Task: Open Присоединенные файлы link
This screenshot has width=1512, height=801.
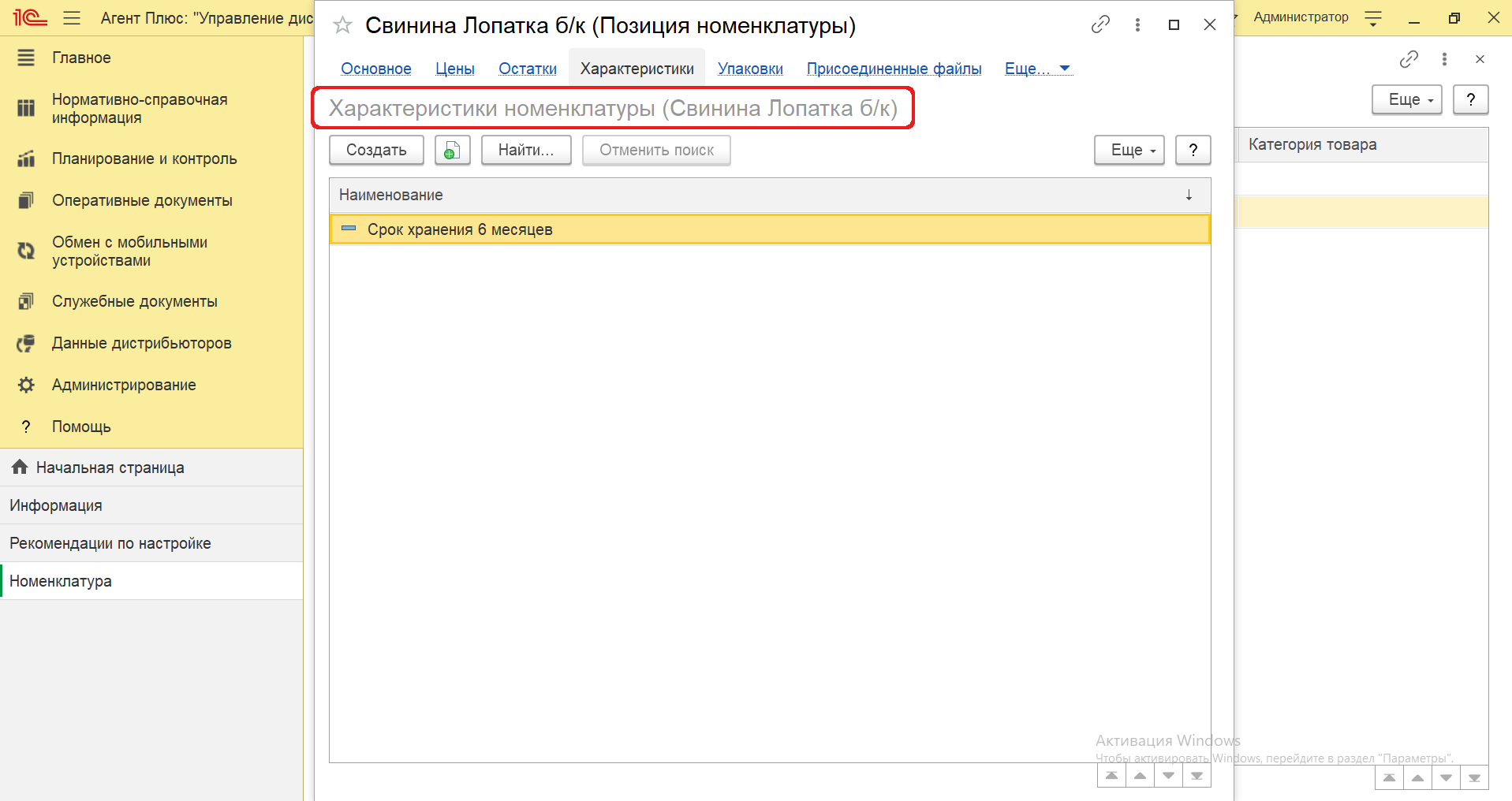Action: pyautogui.click(x=894, y=69)
